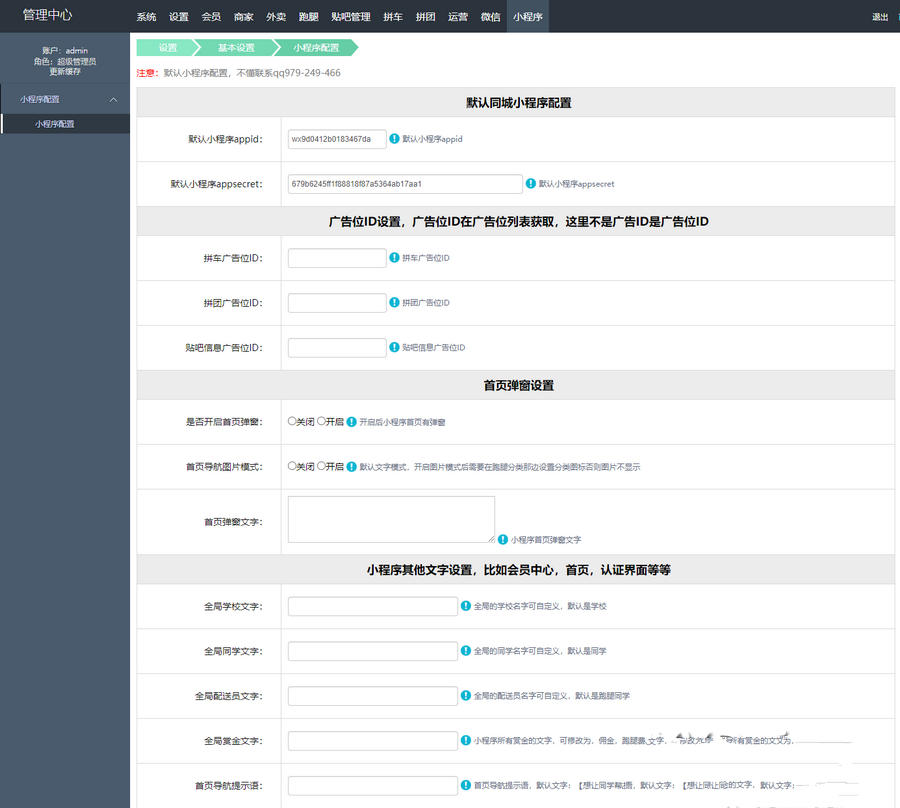Screen dimensions: 900x808
Task: Click info icon in 首页导航图片模式 row
Action: 352,467
